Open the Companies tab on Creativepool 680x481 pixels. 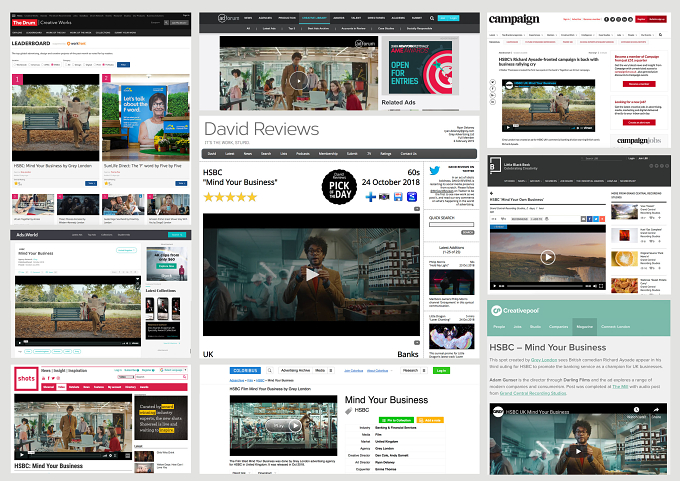tap(558, 327)
